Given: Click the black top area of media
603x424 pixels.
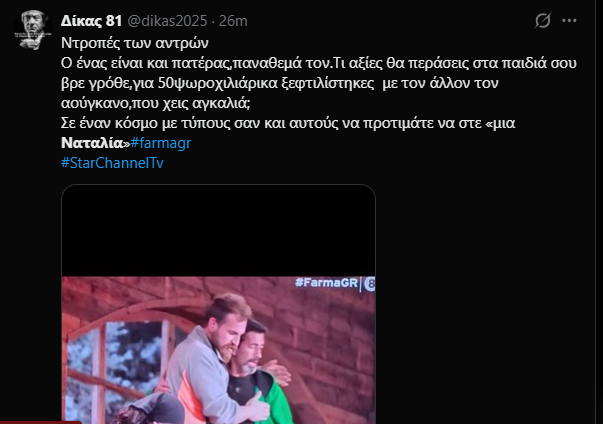Looking at the screenshot, I should coord(218,231).
